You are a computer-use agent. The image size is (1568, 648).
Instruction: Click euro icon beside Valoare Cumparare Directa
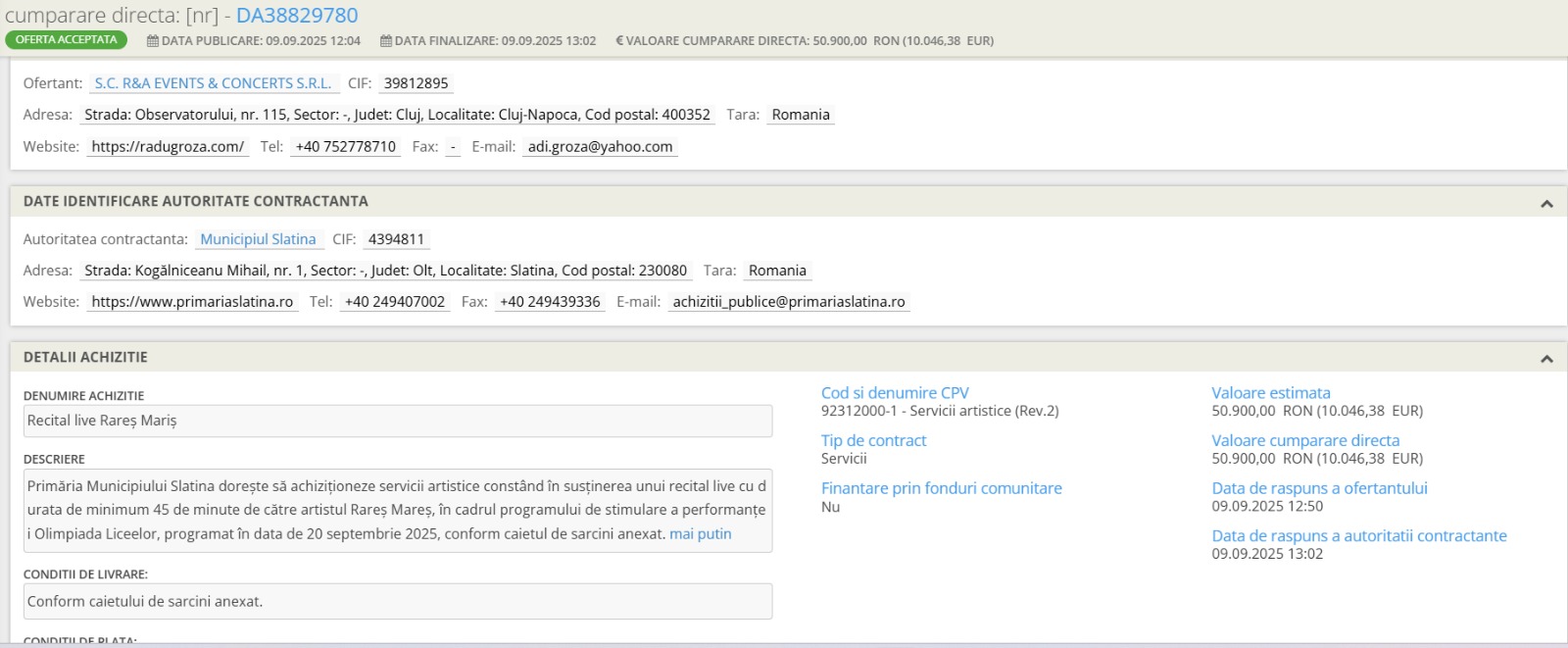619,41
